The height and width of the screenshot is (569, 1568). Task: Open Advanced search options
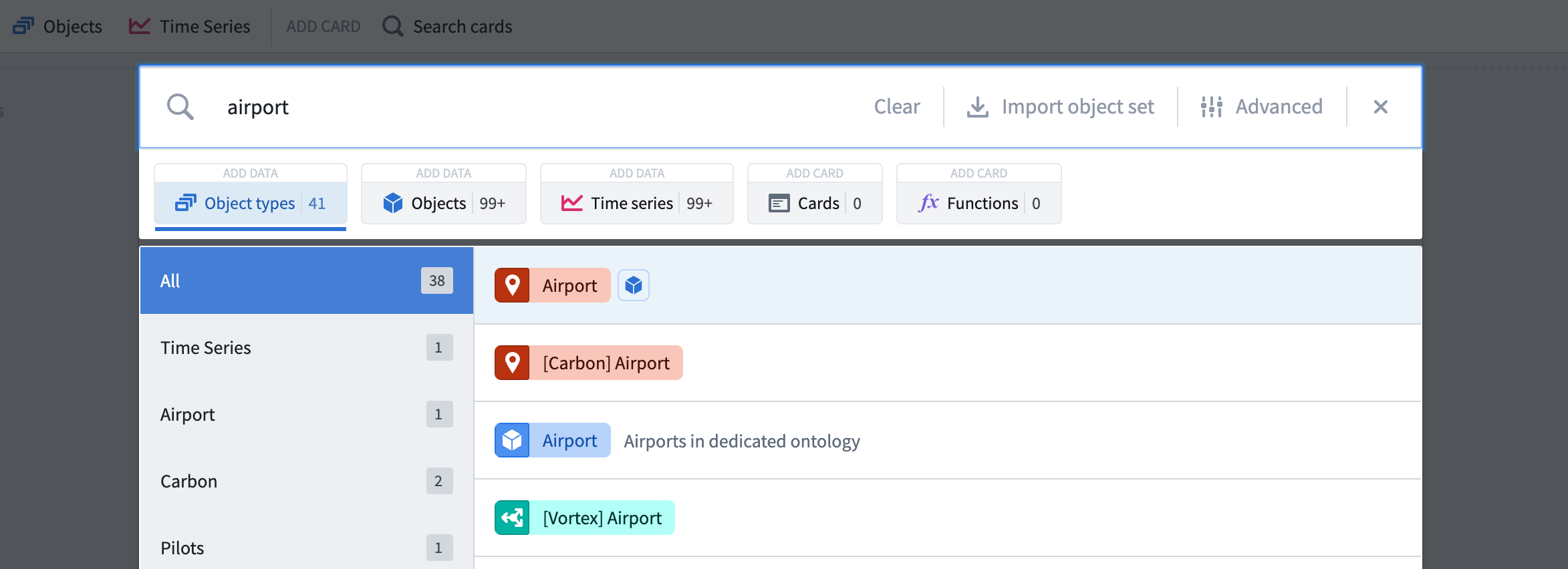1262,107
